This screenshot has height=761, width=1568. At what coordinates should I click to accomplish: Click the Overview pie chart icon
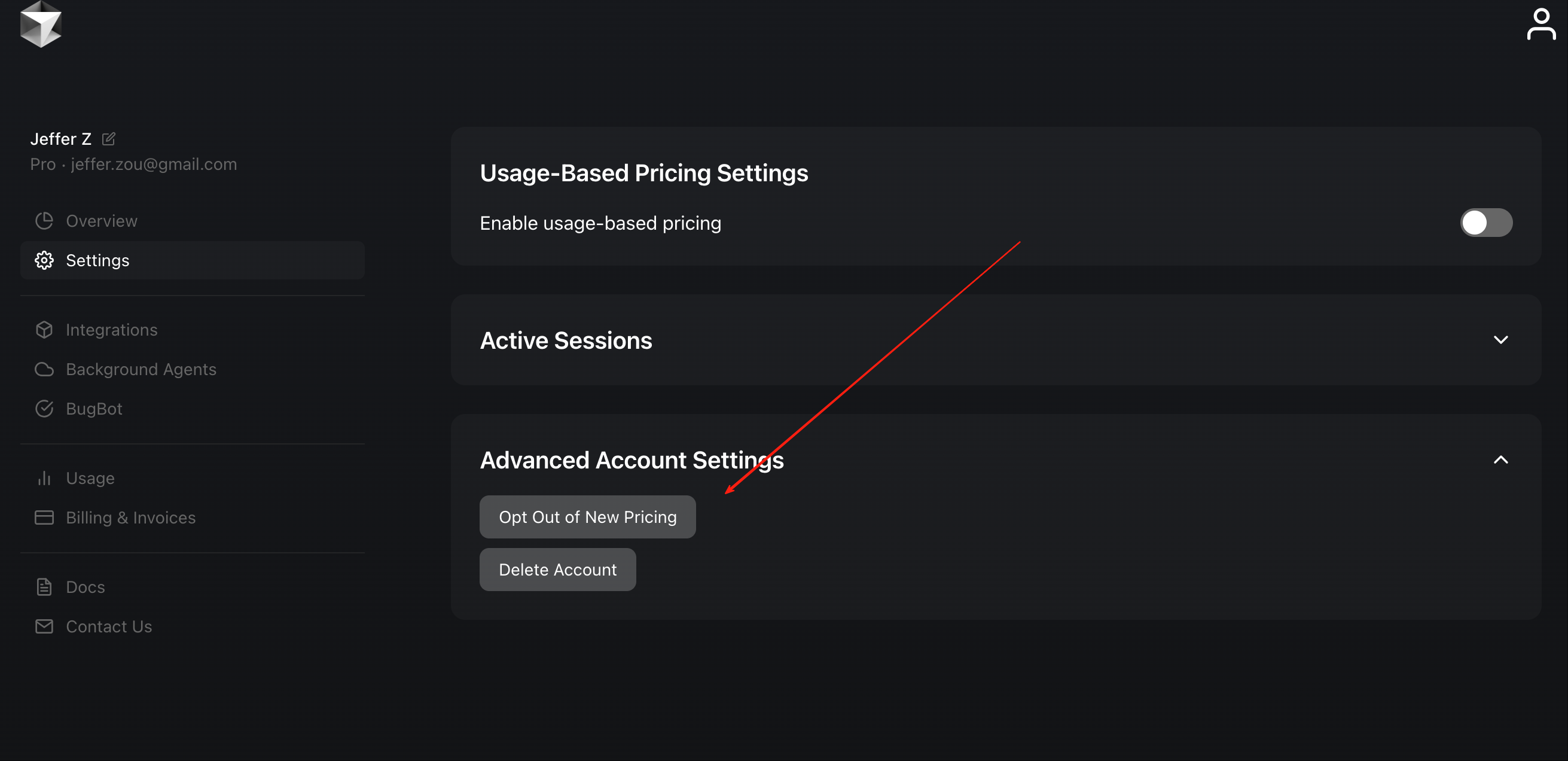(44, 221)
